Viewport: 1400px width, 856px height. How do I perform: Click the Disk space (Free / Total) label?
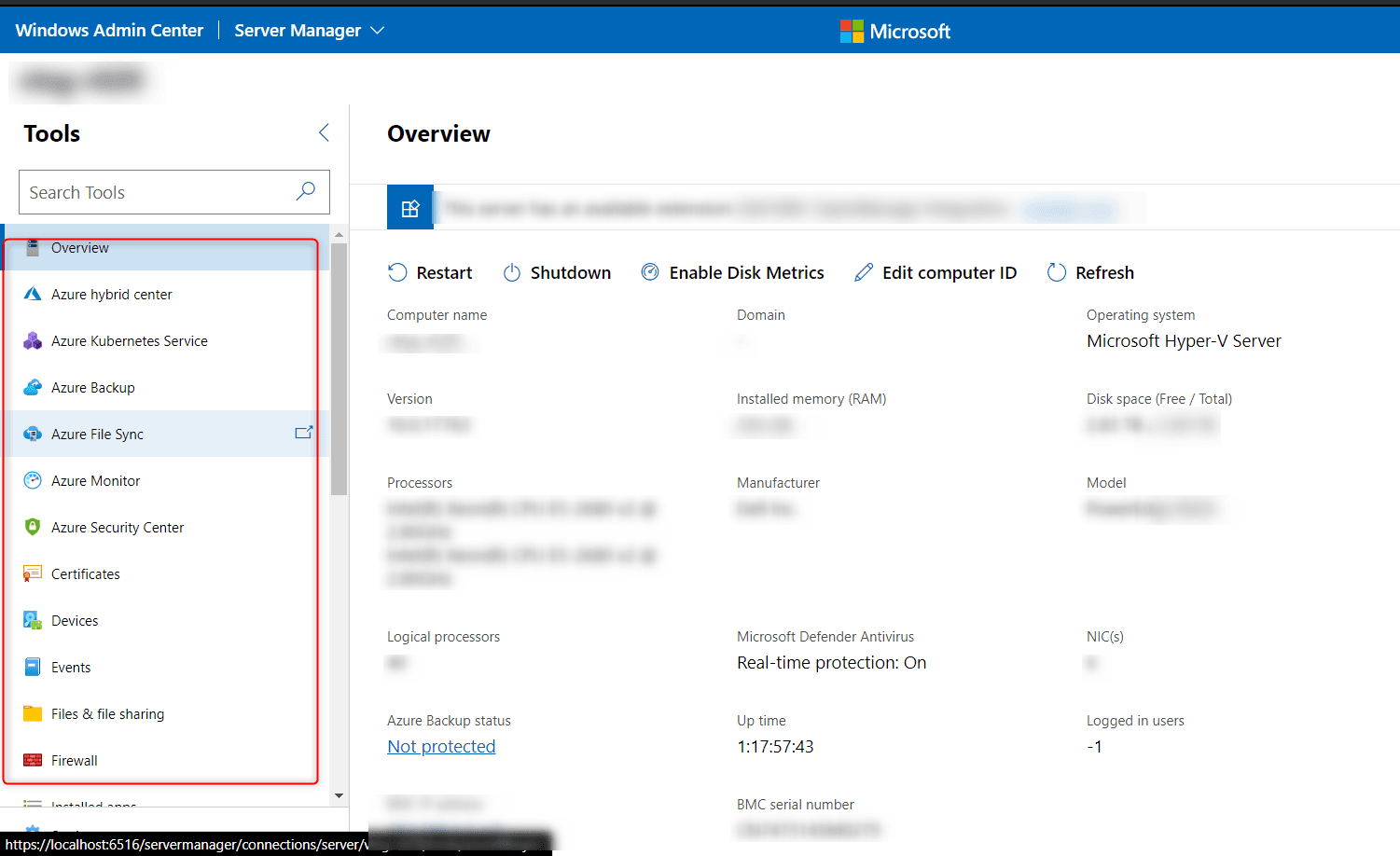pos(1159,399)
